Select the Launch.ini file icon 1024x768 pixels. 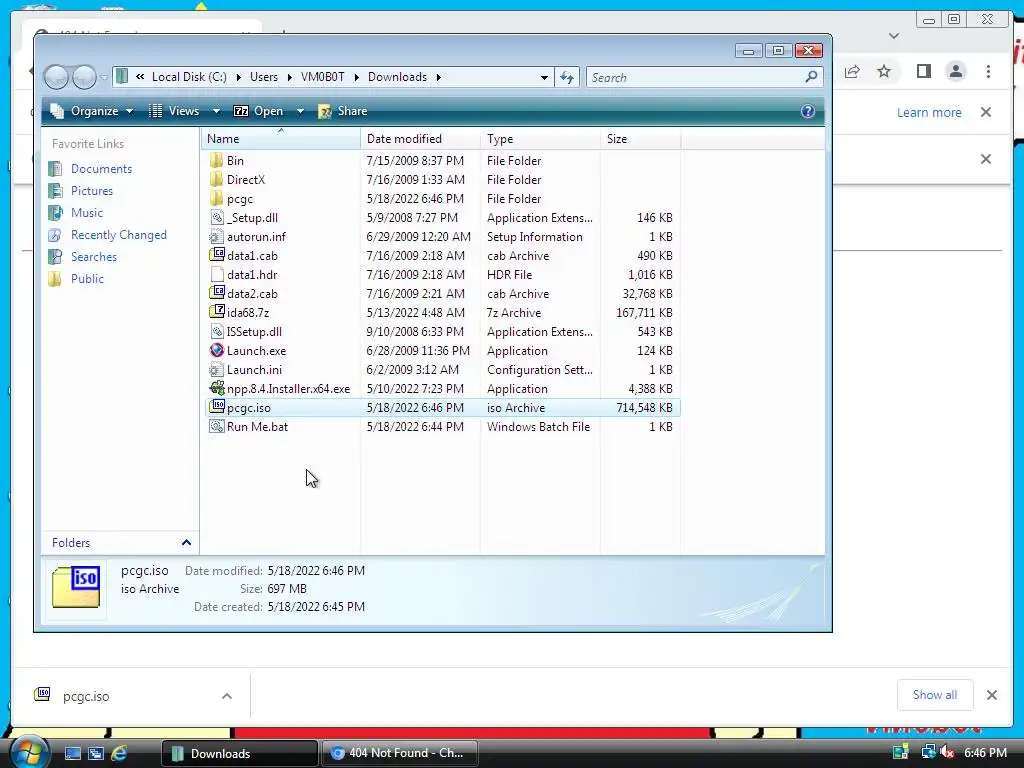(216, 370)
